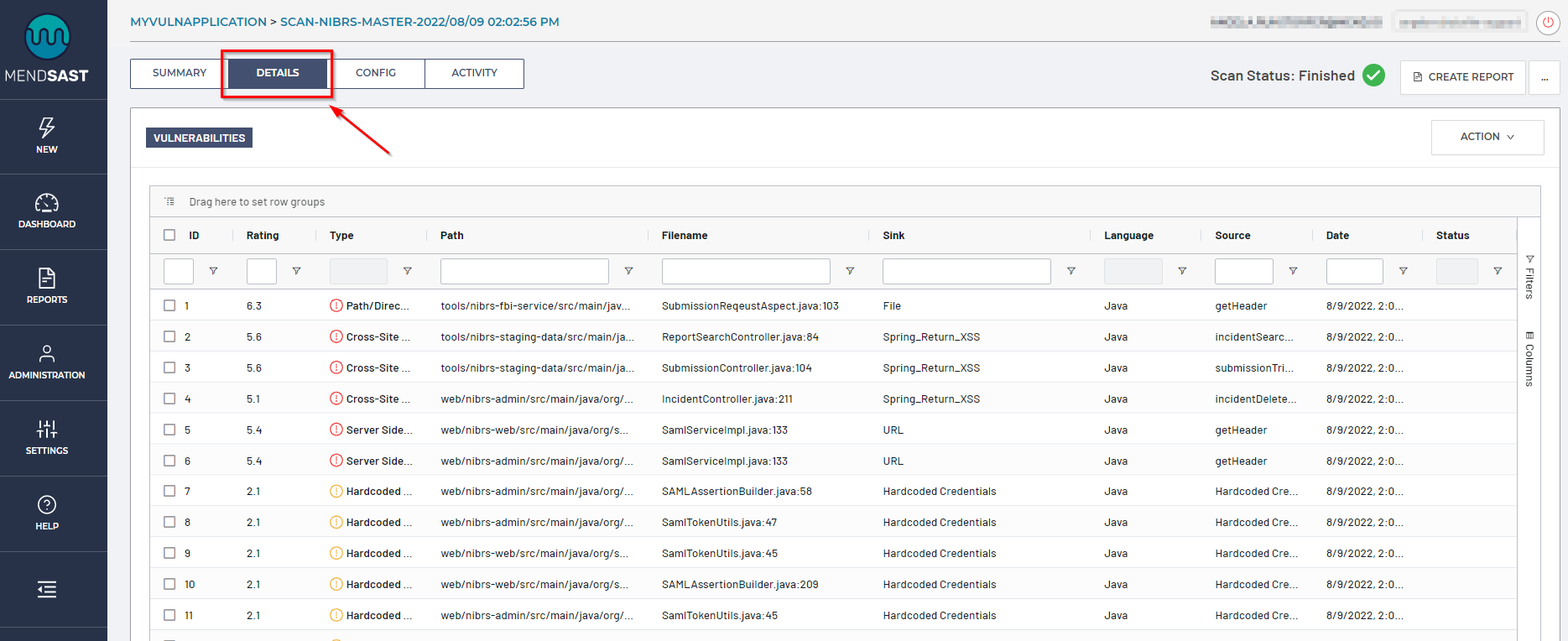Open the Settings sliders icon
This screenshot has width=1568, height=641.
pyautogui.click(x=47, y=430)
